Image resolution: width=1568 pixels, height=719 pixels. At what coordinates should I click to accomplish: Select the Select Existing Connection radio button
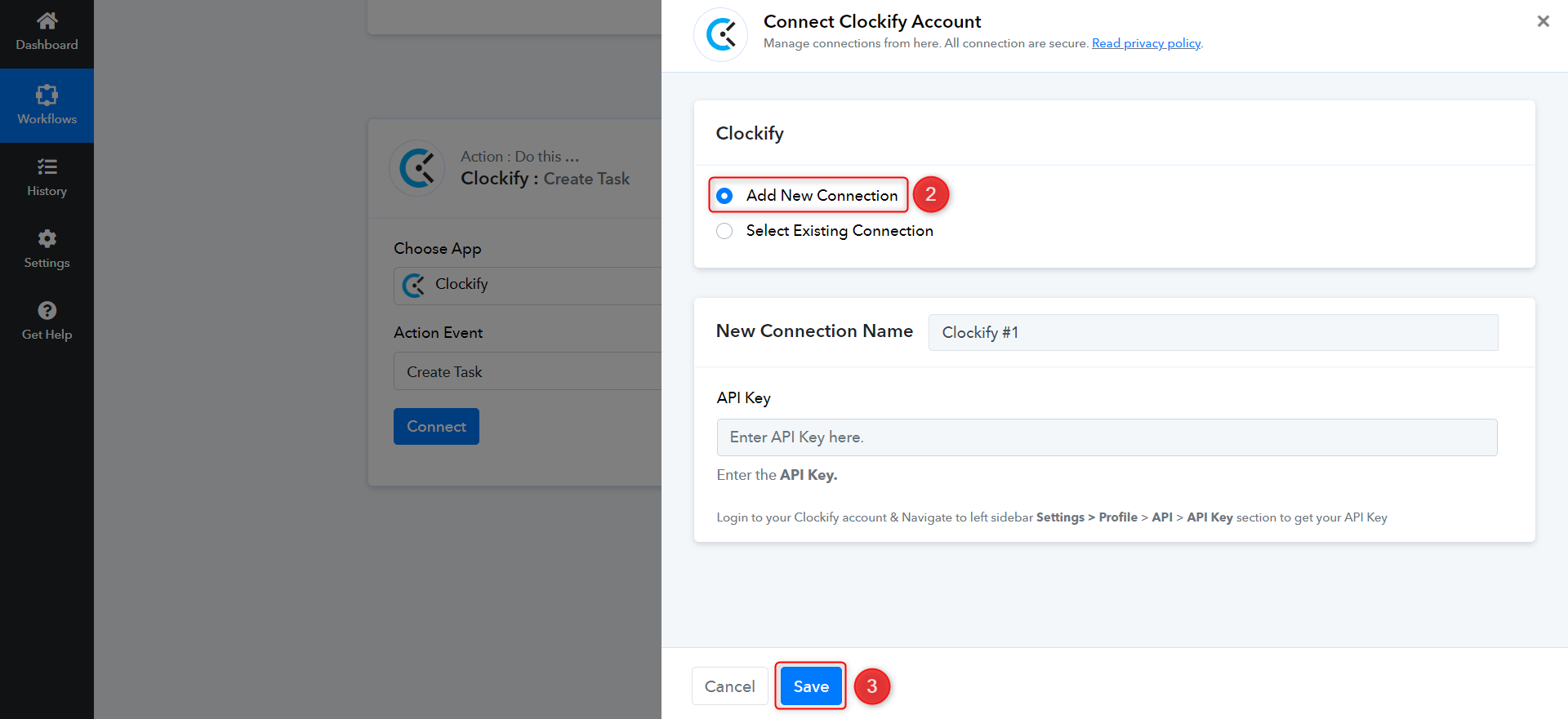pos(724,231)
